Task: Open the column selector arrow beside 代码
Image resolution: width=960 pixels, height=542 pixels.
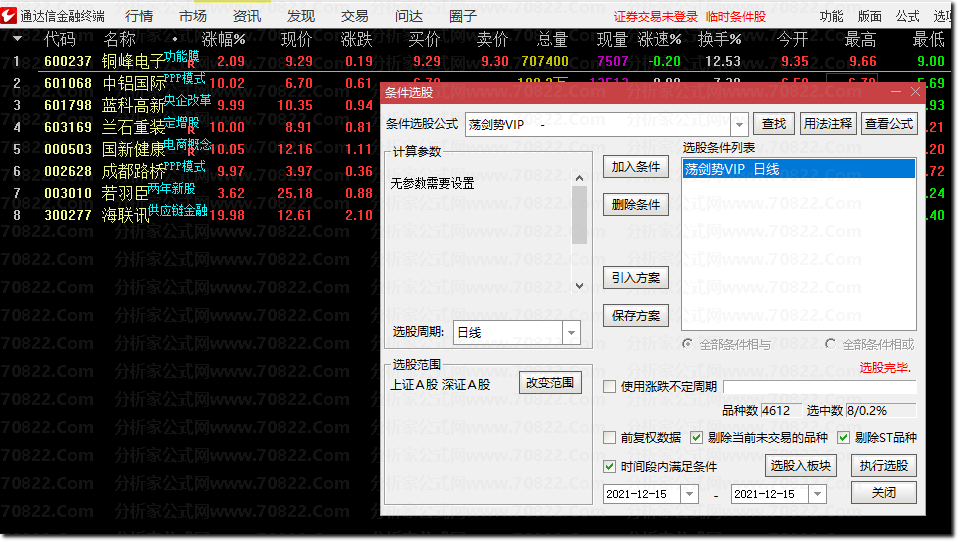Action: pos(17,39)
